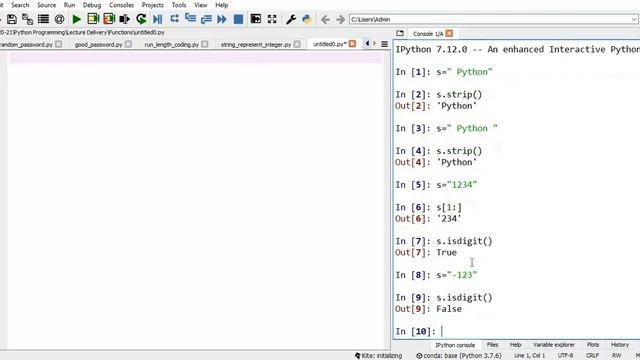
Task: Click the CRLF line ending status entry
Action: pos(592,356)
